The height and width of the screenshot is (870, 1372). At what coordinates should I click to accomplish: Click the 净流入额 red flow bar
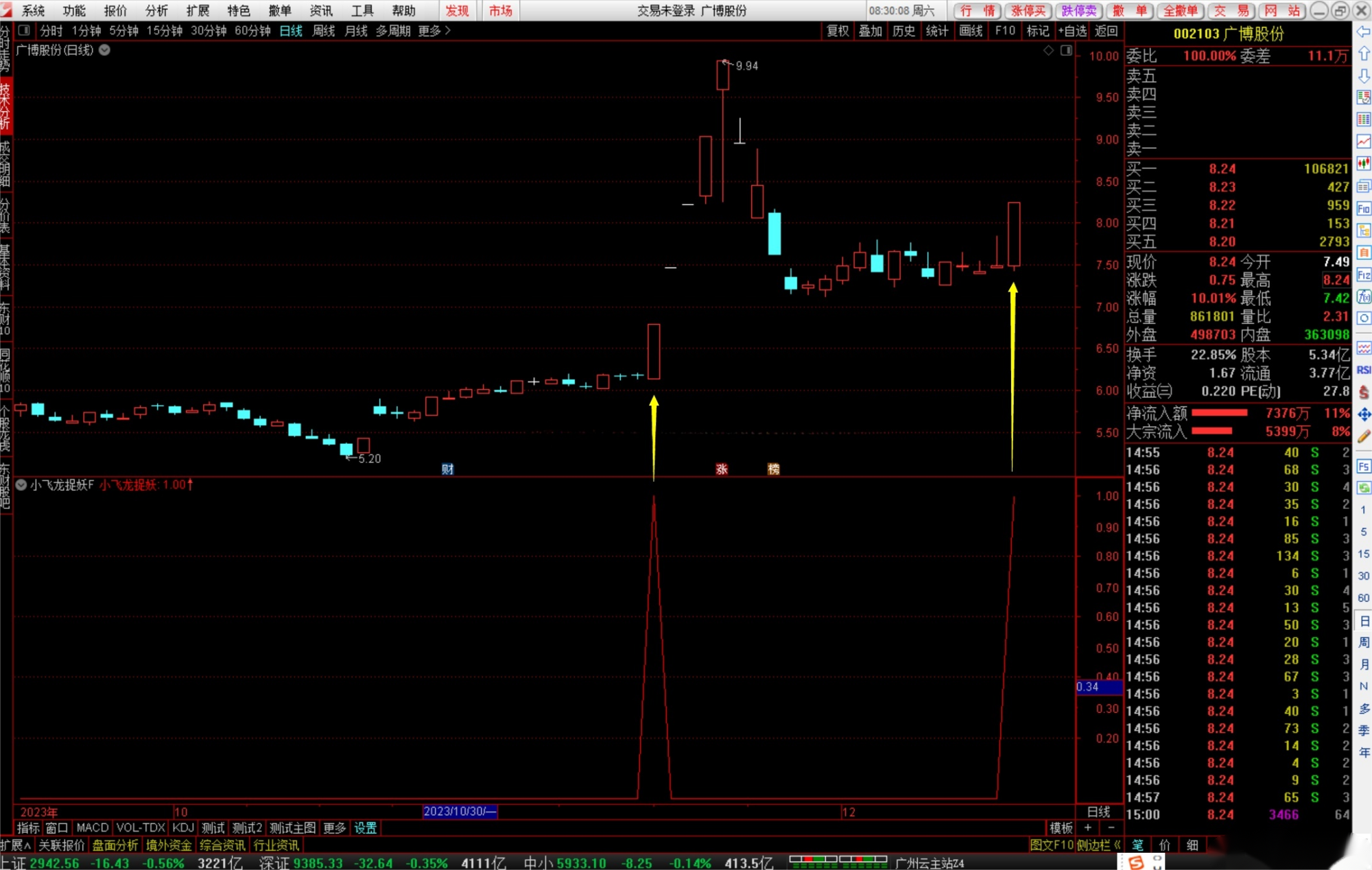[x=1219, y=413]
